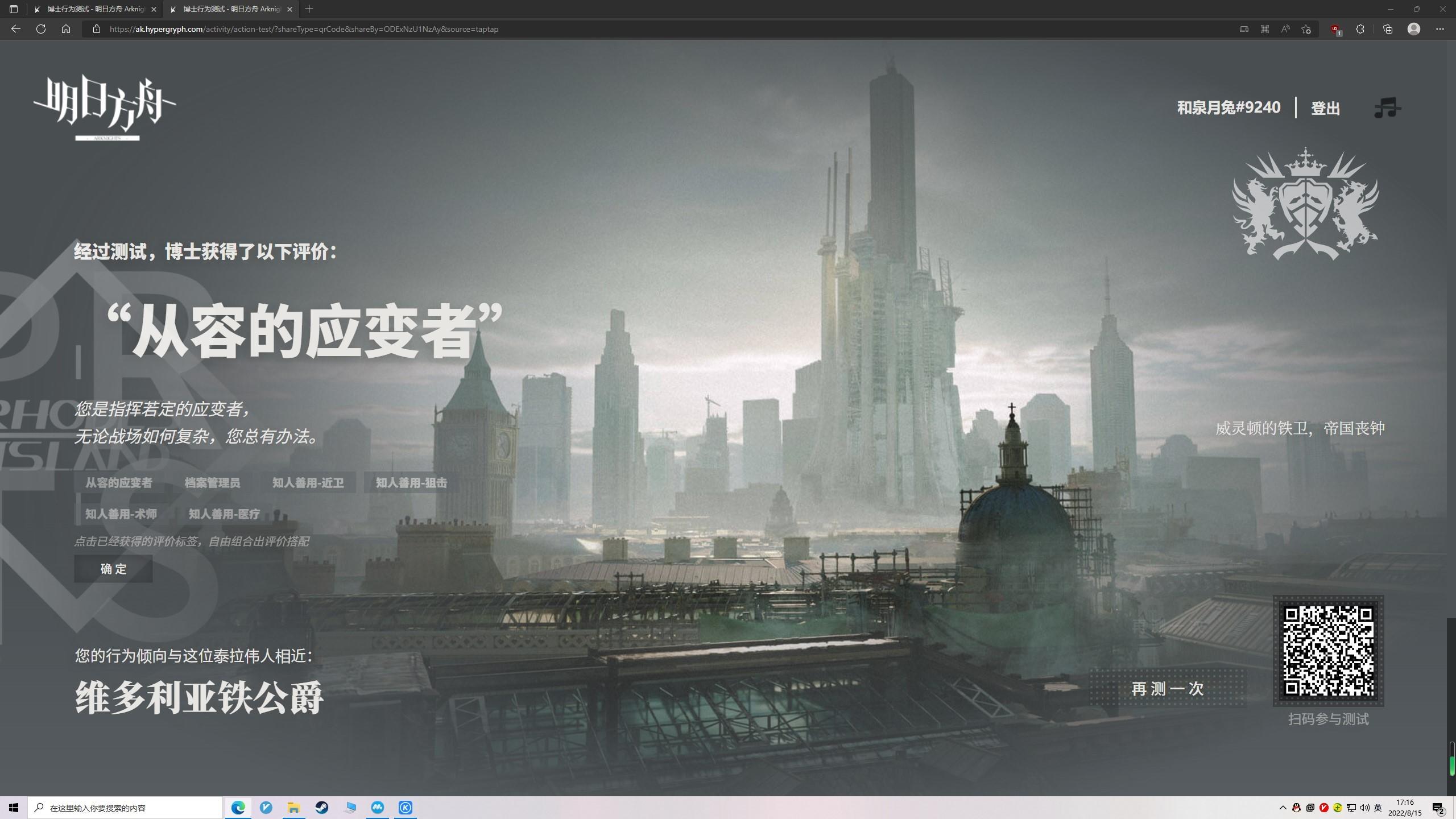Image resolution: width=1456 pixels, height=819 pixels.
Task: Select the 知人善用-医疗 tag
Action: [x=224, y=514]
